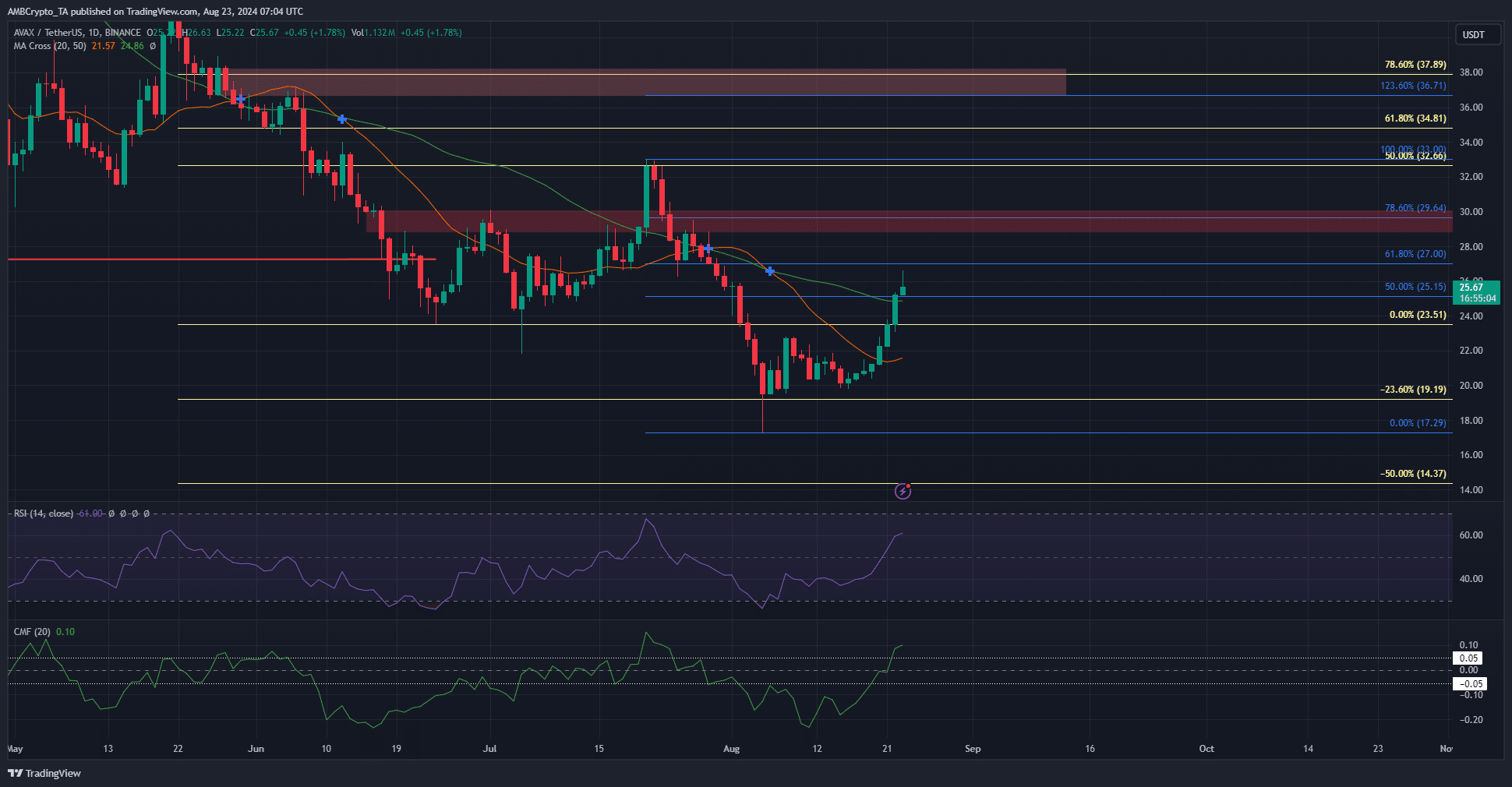The width and height of the screenshot is (1512, 787).
Task: Click the 50.00% (25.15) Fibonacci label
Action: 1415,287
